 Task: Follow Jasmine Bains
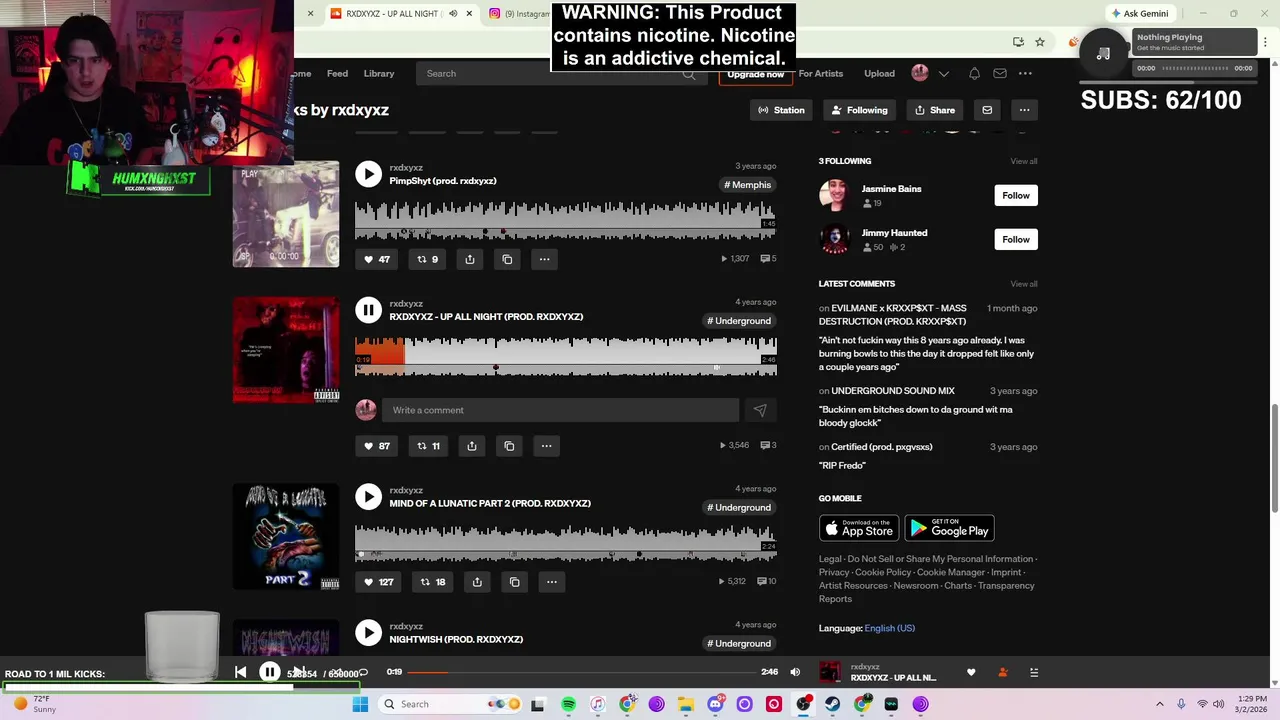pyautogui.click(x=1016, y=195)
